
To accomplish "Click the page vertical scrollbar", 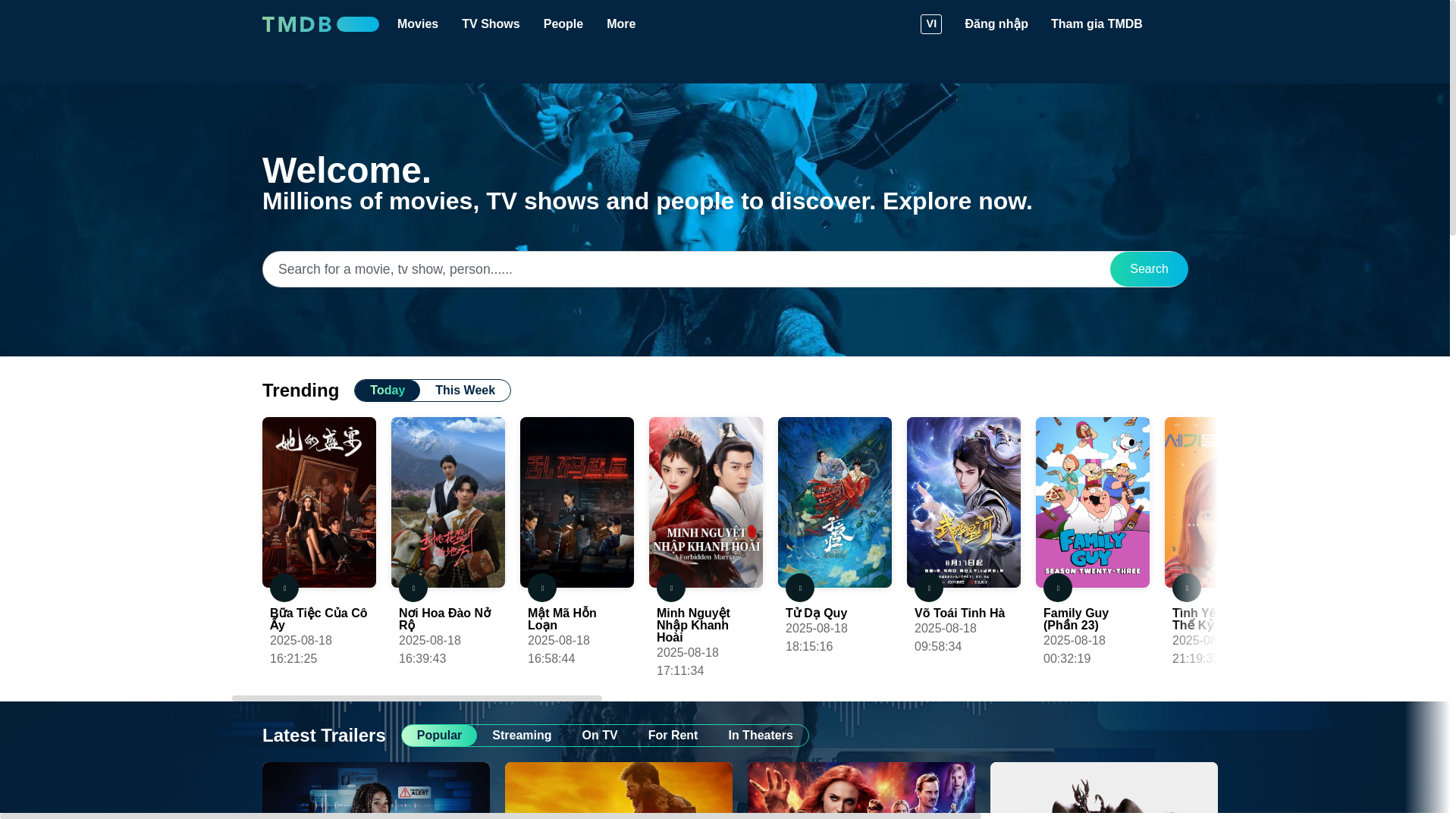I will (1452, 118).
